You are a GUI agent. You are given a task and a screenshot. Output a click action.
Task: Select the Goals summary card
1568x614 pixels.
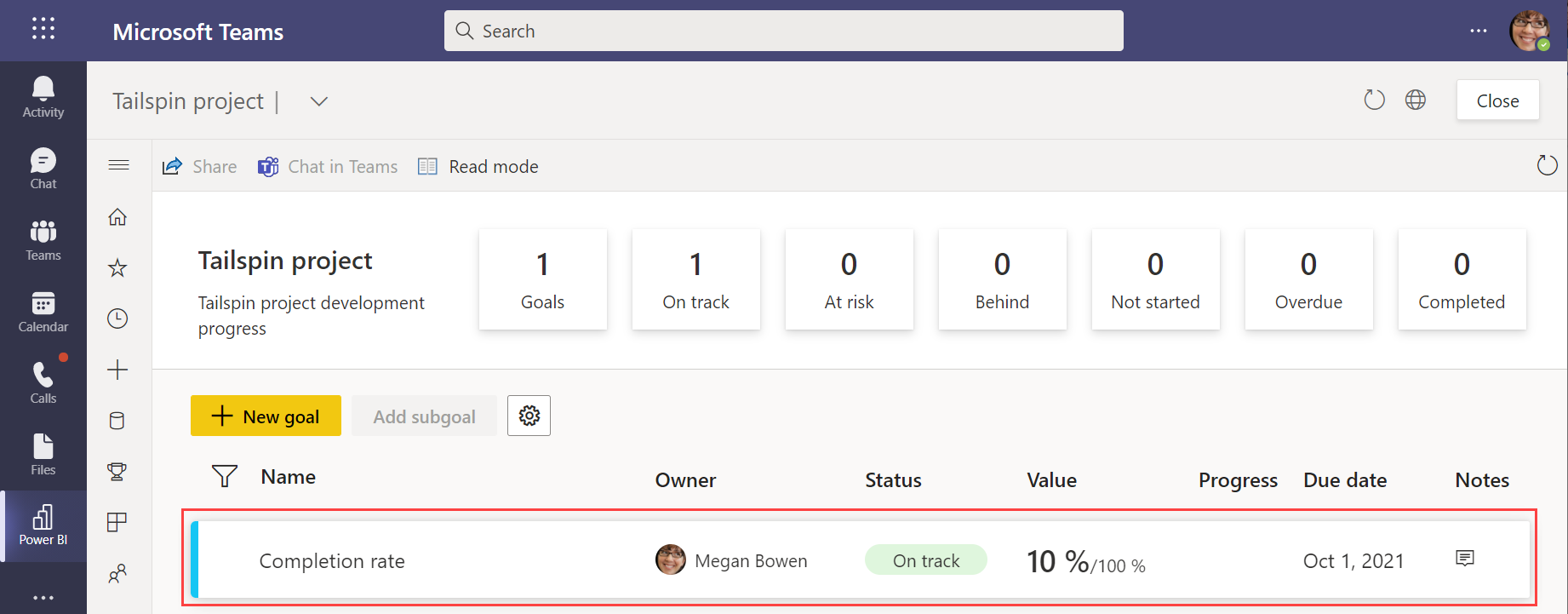(543, 278)
